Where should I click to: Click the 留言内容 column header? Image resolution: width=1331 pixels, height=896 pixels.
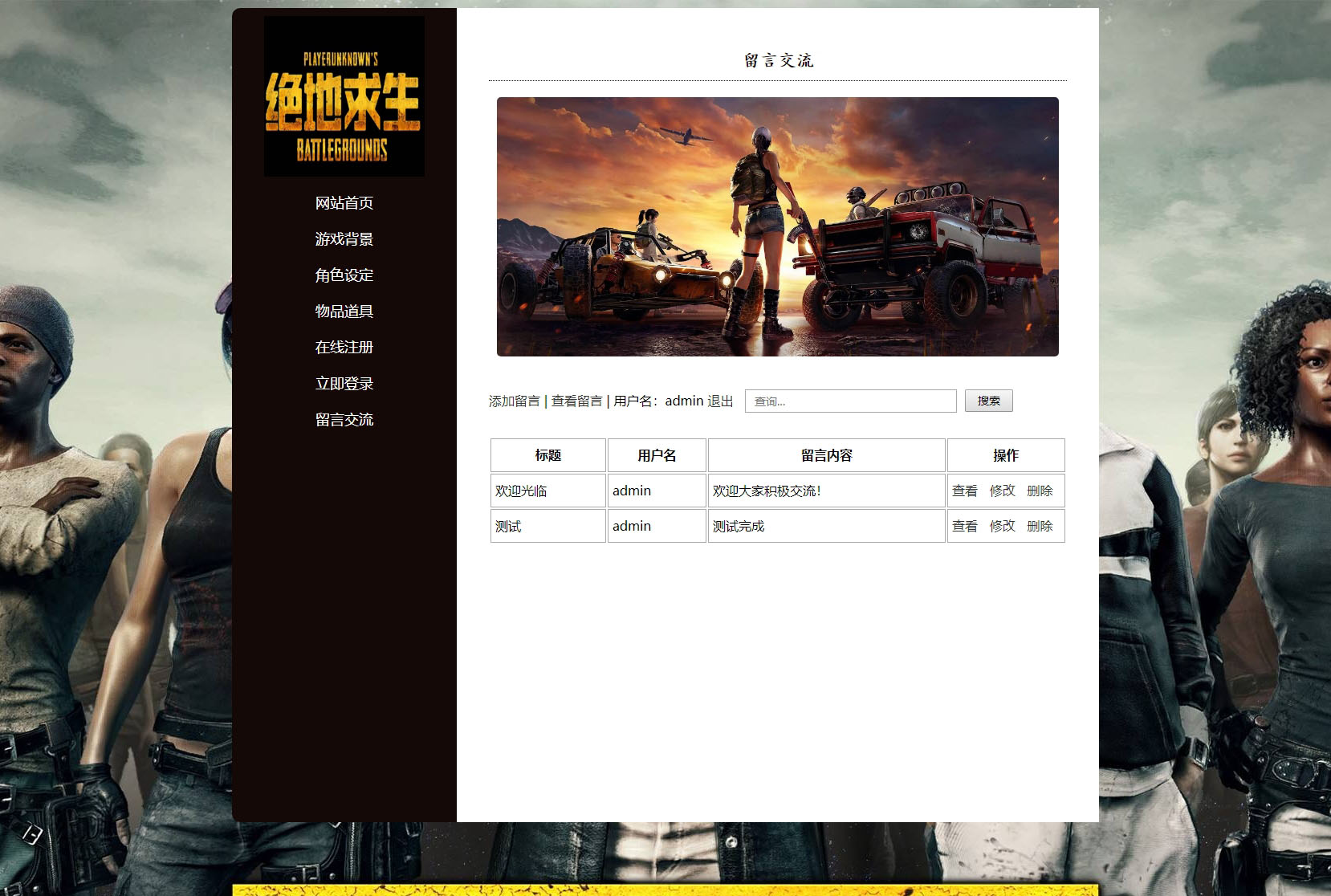point(827,455)
